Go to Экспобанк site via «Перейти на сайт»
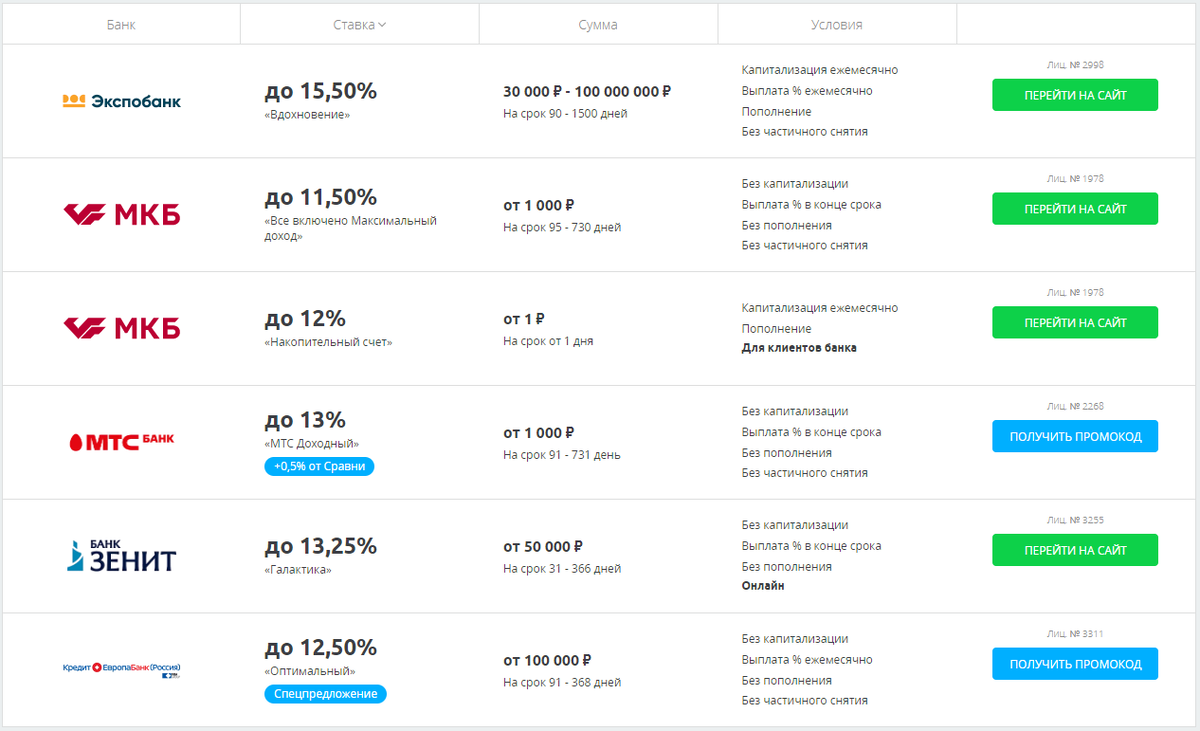The width and height of the screenshot is (1200, 731). (1075, 95)
